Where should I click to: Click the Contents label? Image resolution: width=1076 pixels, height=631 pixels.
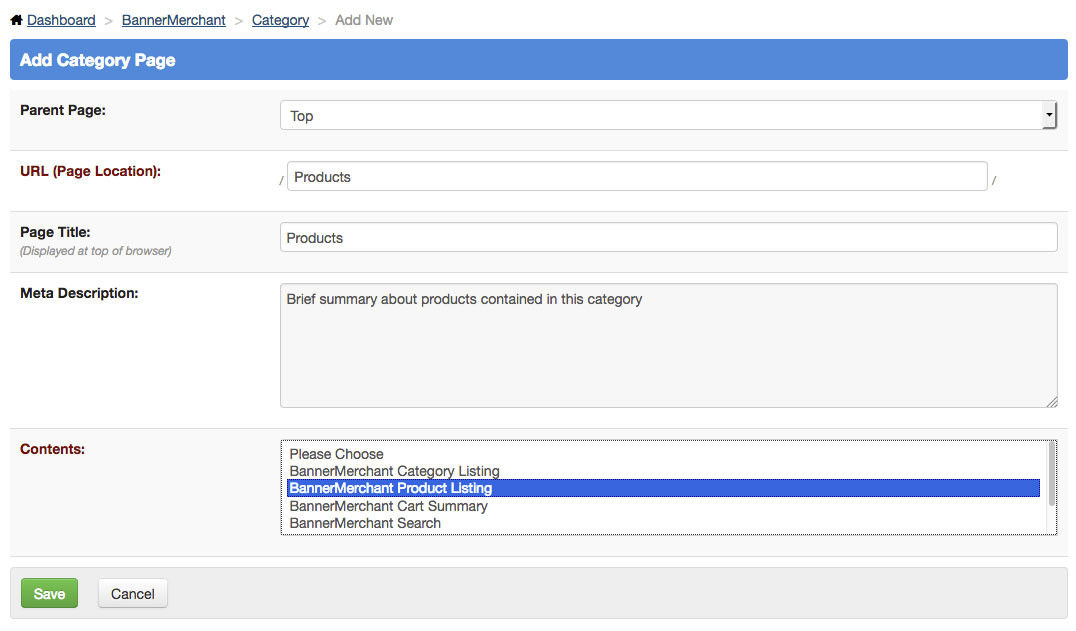(52, 449)
